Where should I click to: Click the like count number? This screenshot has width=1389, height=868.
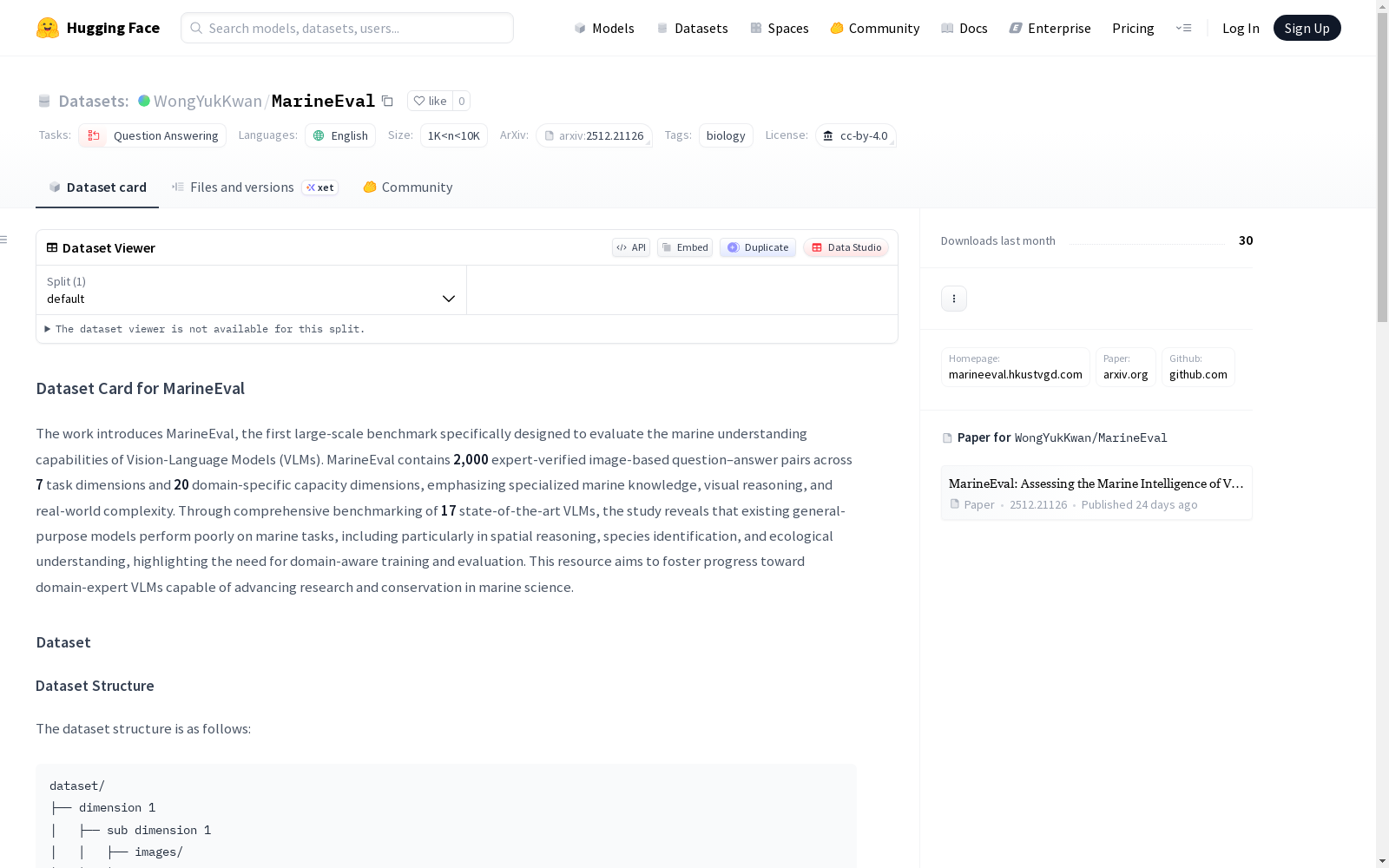click(x=462, y=101)
